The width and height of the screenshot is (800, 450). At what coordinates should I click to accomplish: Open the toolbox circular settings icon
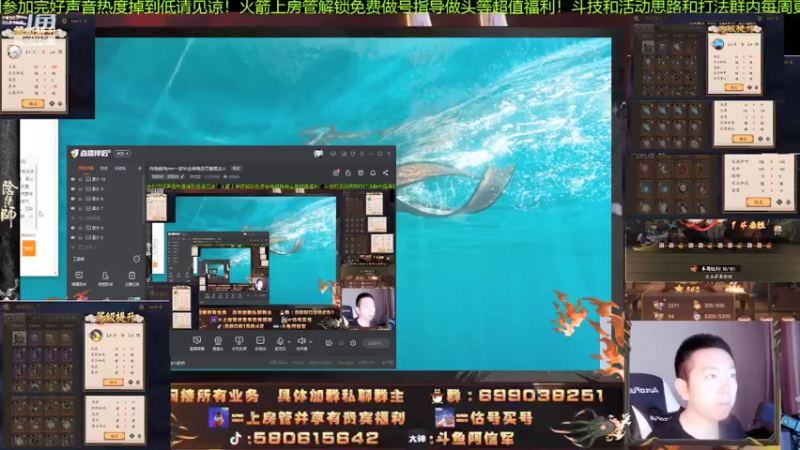[x=137, y=259]
